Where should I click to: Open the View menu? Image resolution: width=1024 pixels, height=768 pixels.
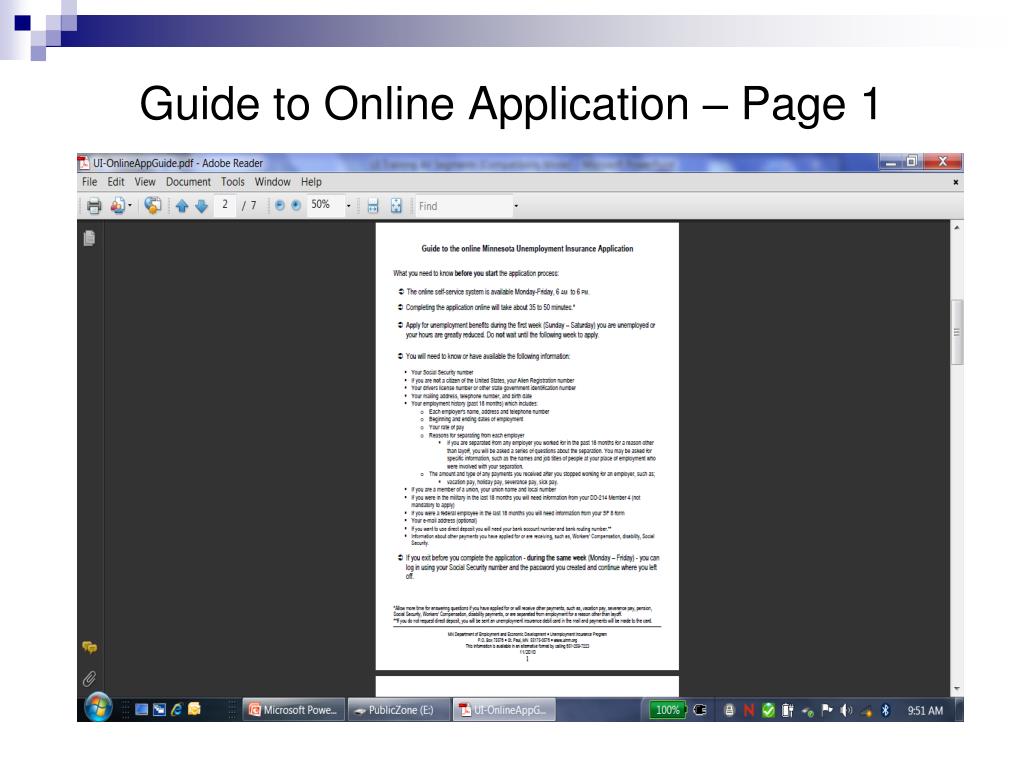click(x=145, y=182)
